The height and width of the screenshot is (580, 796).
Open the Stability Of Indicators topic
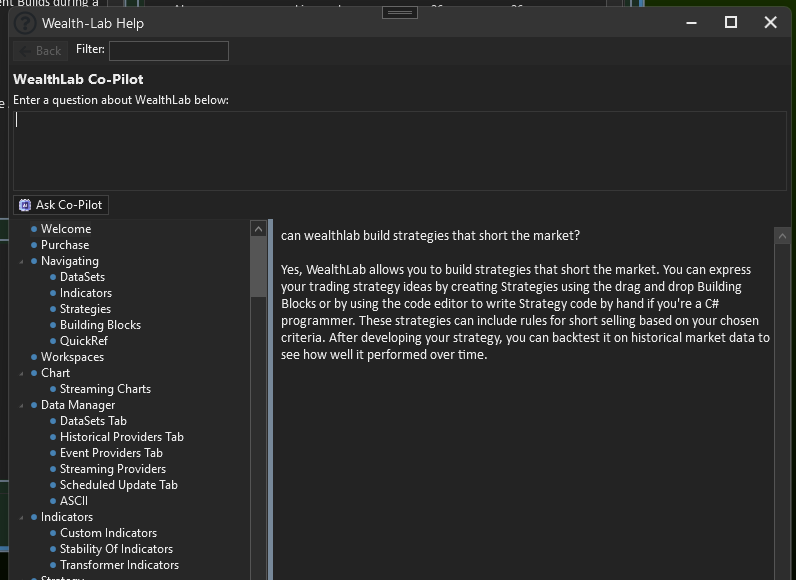point(116,549)
